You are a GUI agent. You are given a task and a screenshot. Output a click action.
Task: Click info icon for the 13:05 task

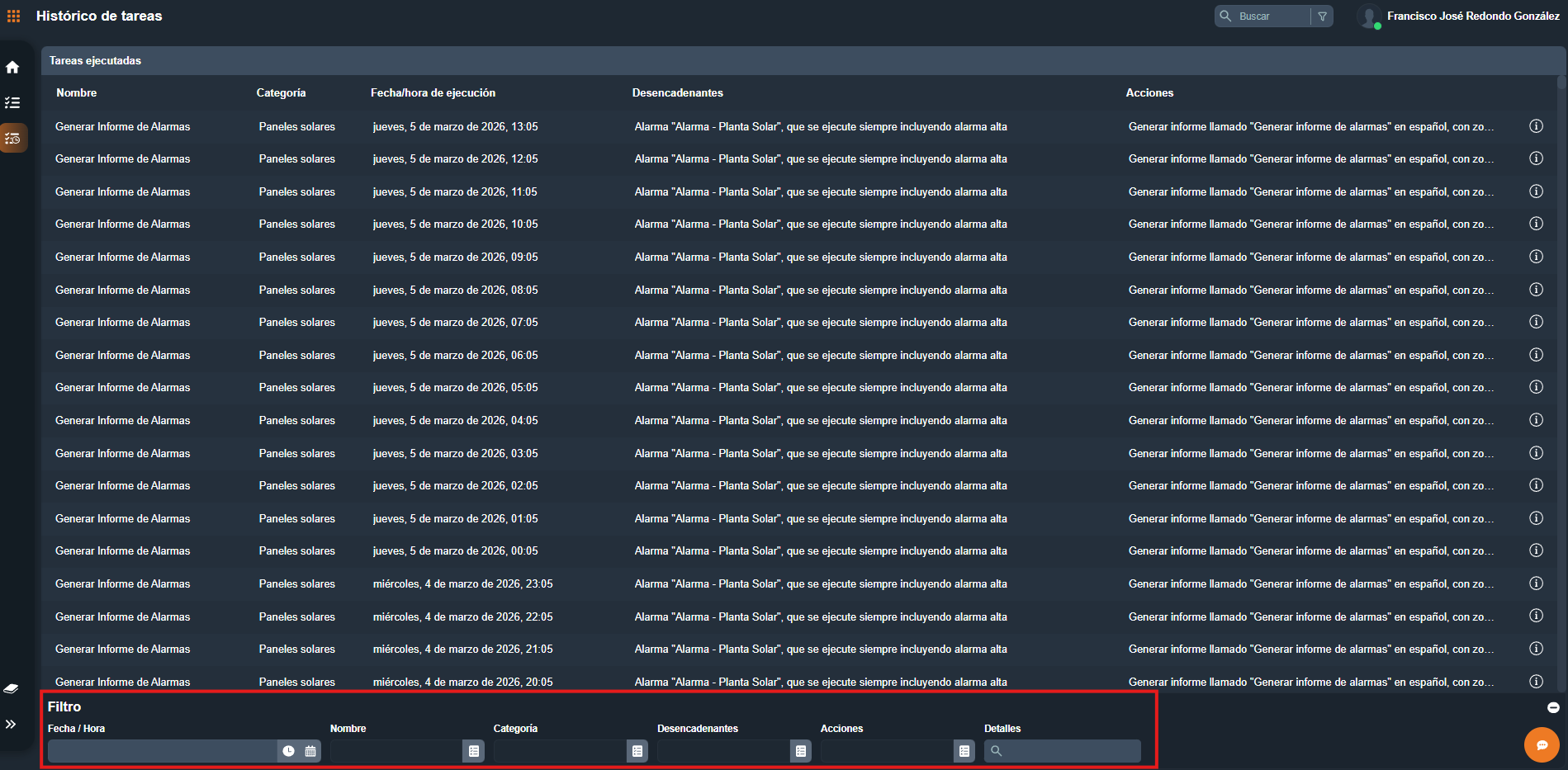click(x=1536, y=126)
